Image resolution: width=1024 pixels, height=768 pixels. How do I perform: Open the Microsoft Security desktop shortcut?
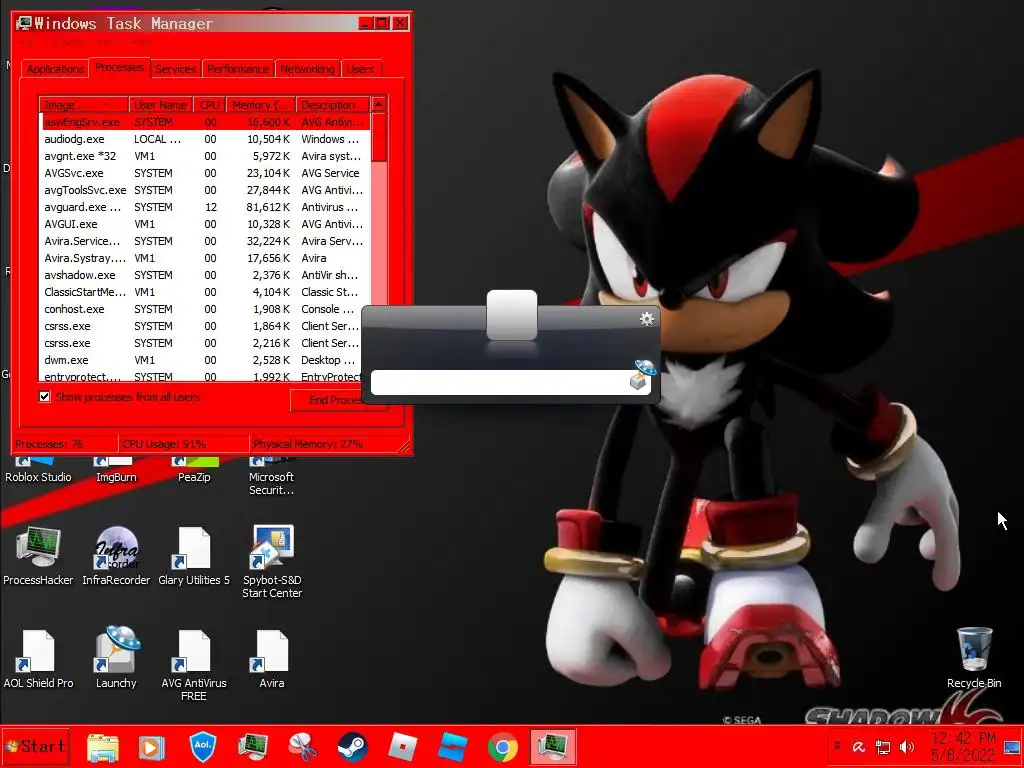tap(271, 477)
